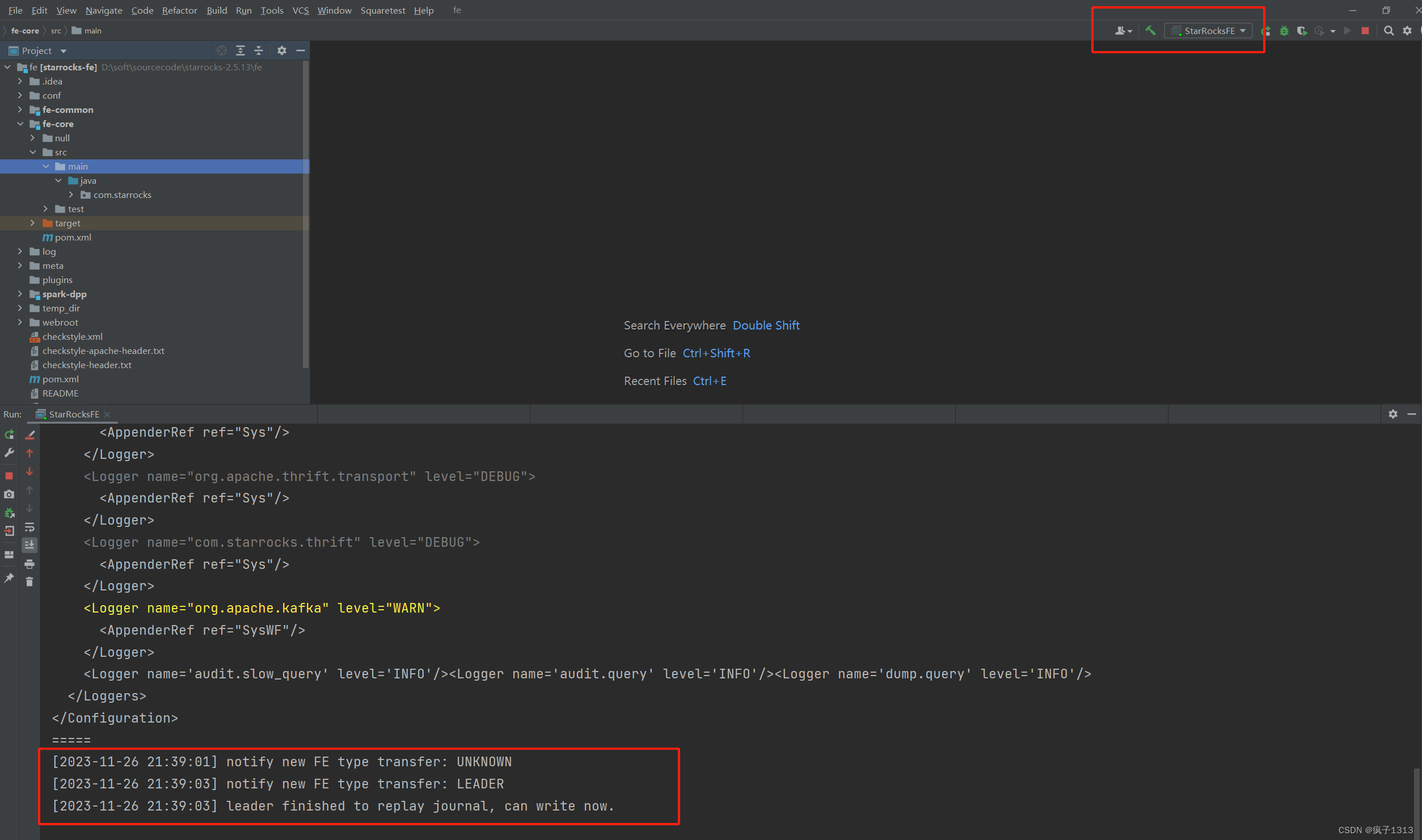This screenshot has height=840, width=1422.
Task: Clear all console output with the trash icon
Action: [29, 582]
